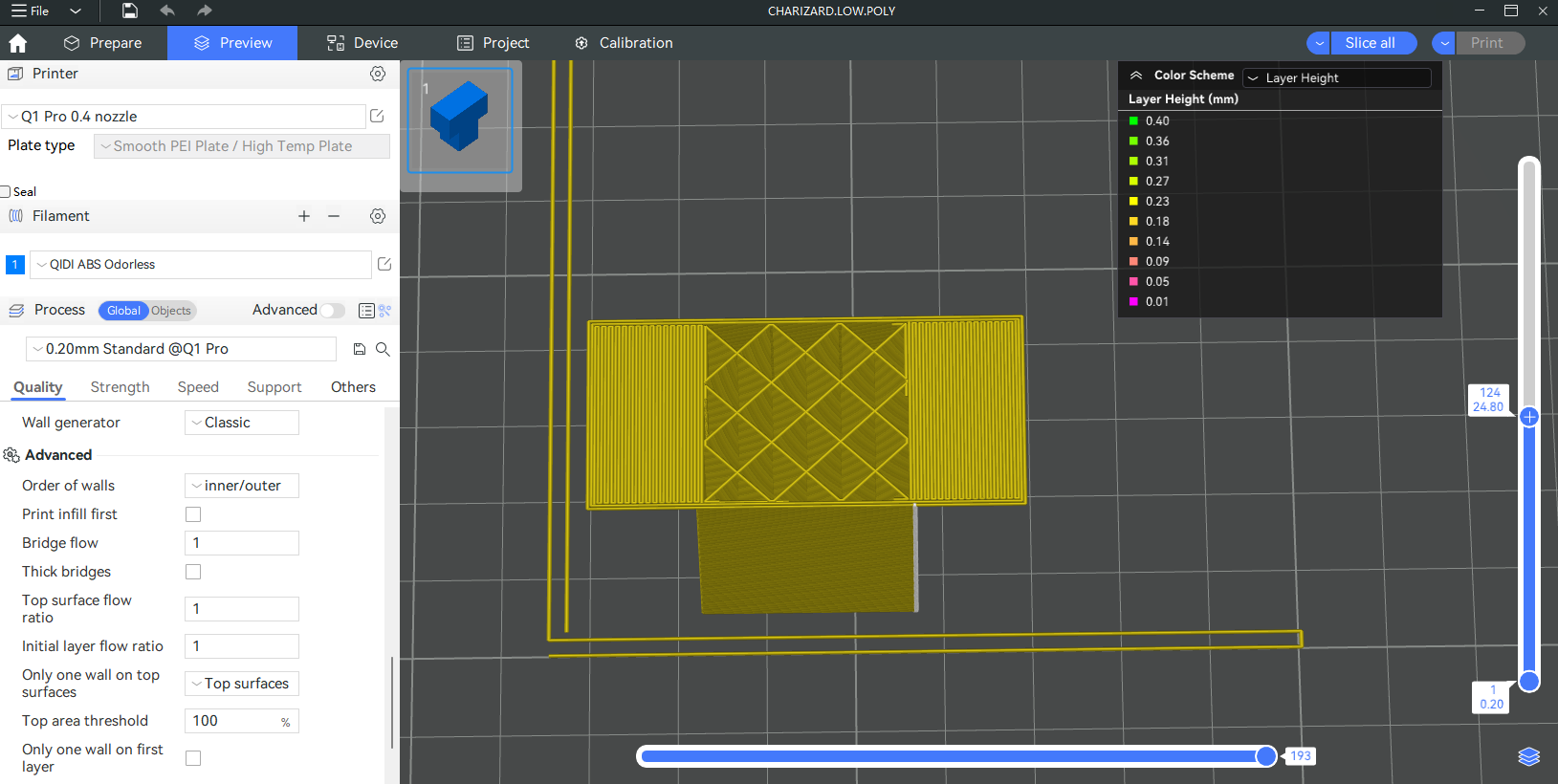Enable the Seal checkbox

point(6,191)
